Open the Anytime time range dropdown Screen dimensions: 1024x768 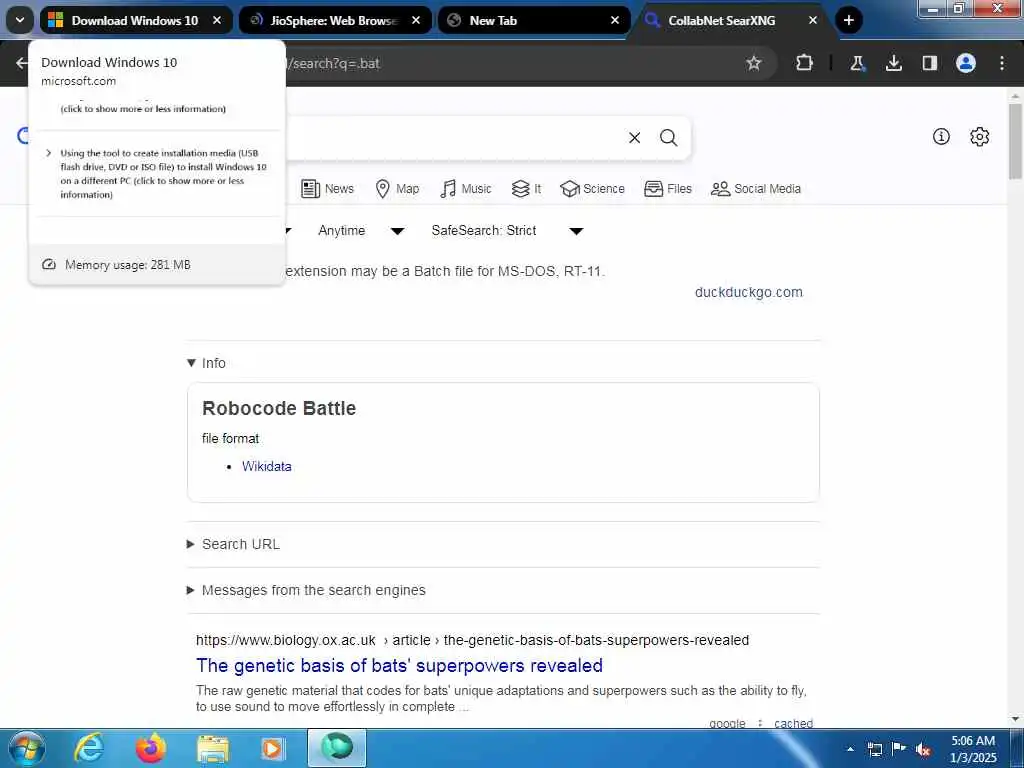pos(361,231)
